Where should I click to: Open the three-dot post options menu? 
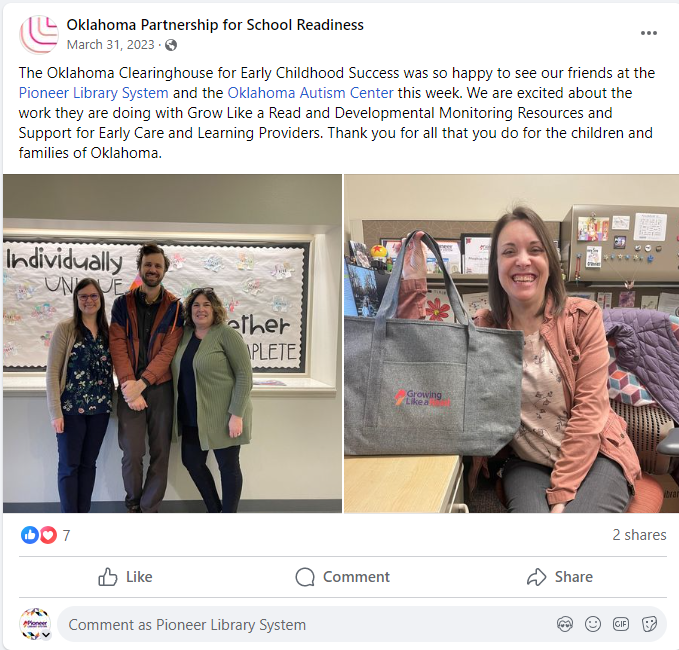(x=648, y=33)
